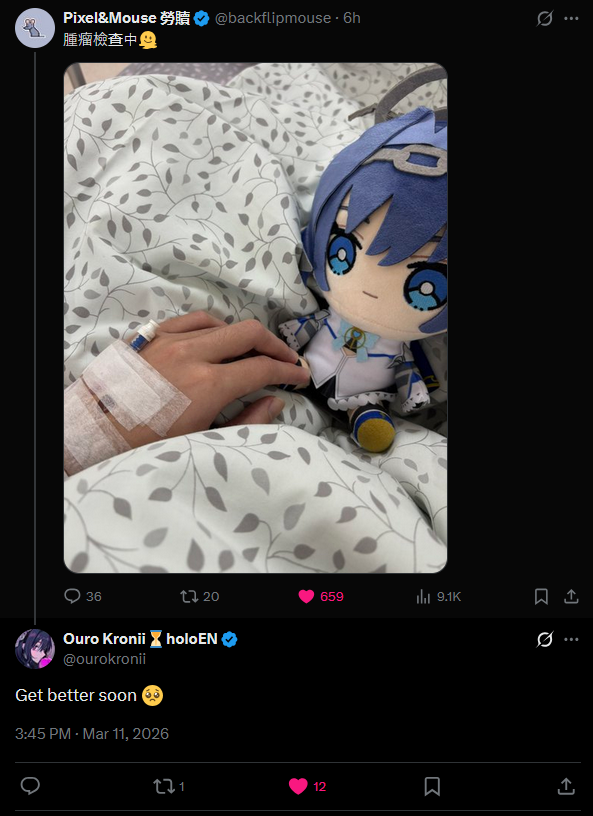The image size is (593, 816).
Task: View analytics showing 9.1K views
Action: [x=438, y=596]
